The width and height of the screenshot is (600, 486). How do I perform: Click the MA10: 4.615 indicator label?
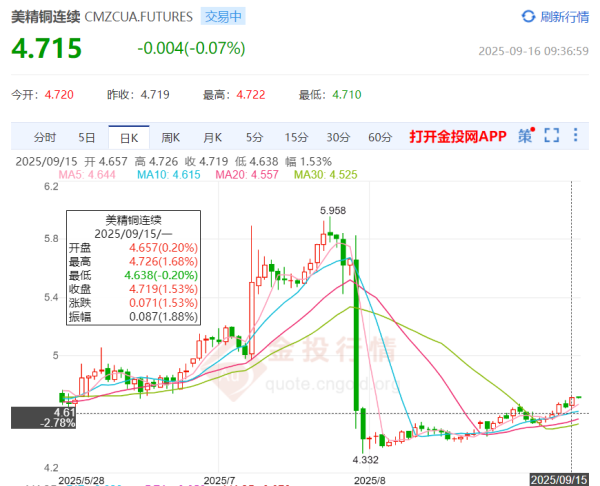(169, 175)
